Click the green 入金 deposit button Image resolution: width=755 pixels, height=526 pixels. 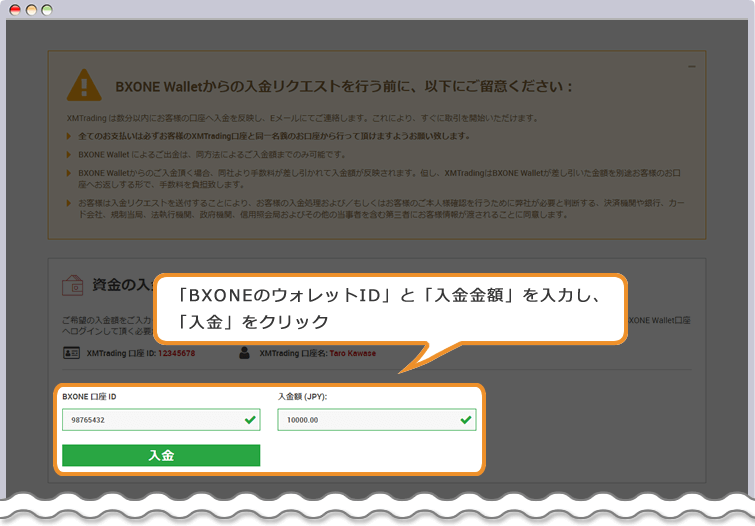pos(161,455)
